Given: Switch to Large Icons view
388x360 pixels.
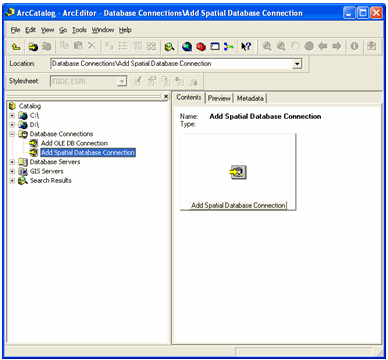Looking at the screenshot, I should pos(109,46).
